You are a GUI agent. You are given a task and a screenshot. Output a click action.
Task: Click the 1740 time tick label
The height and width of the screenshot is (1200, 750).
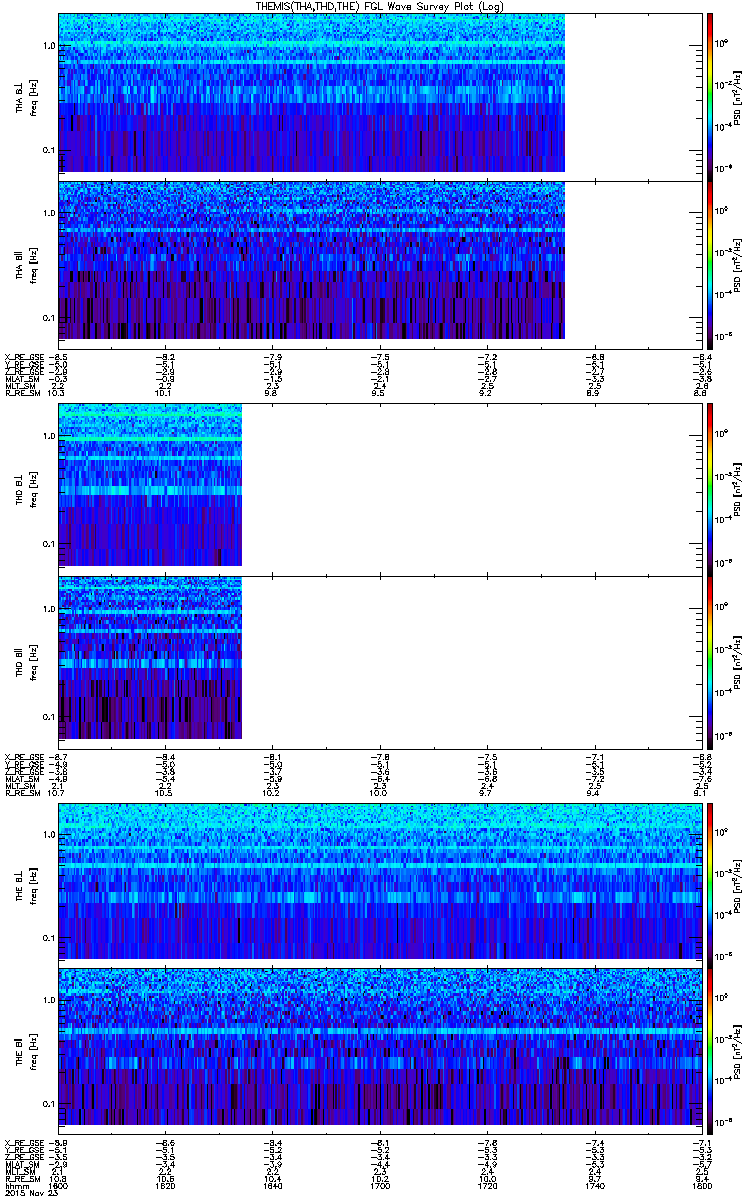pos(594,1184)
